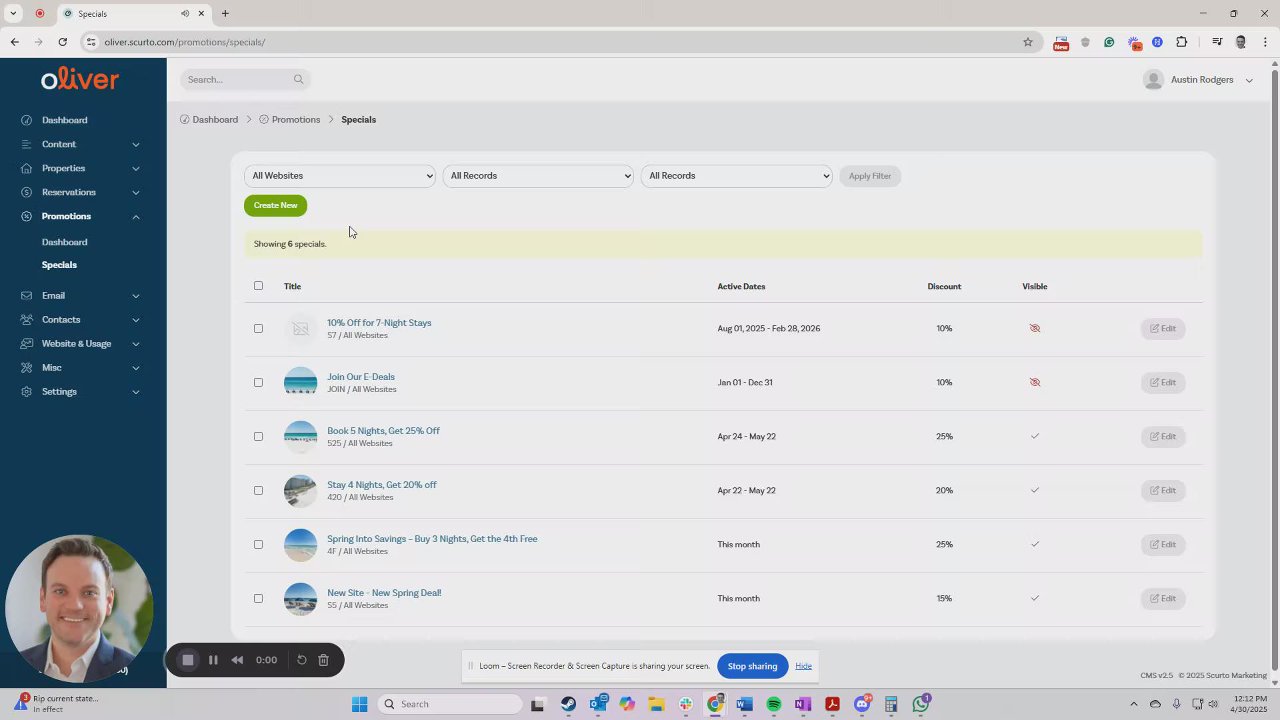Check the Spring Into Savings row
1280x720 pixels.
pos(258,544)
